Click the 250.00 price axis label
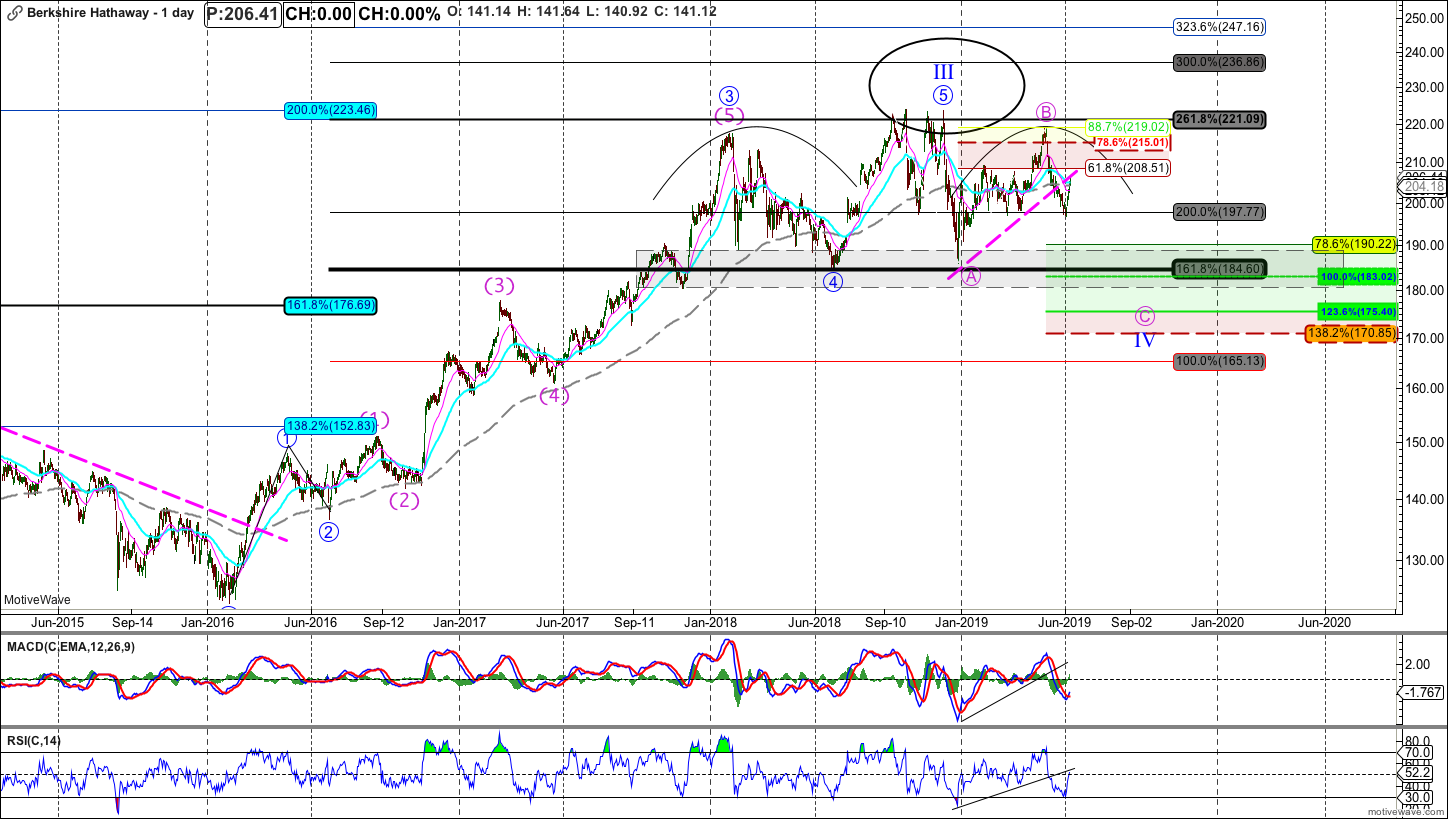 click(x=1423, y=17)
